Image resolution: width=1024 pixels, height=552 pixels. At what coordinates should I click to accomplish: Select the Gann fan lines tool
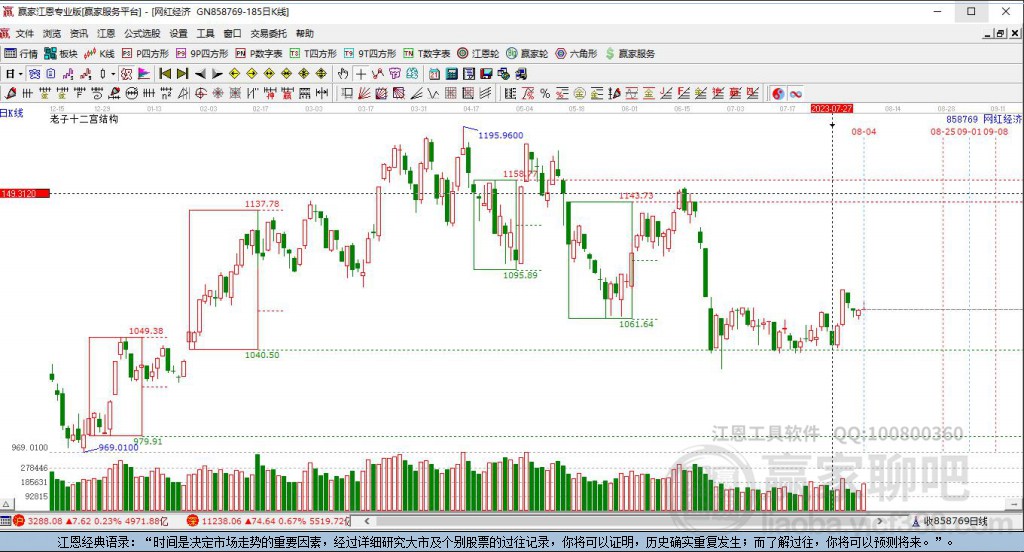click(364, 94)
